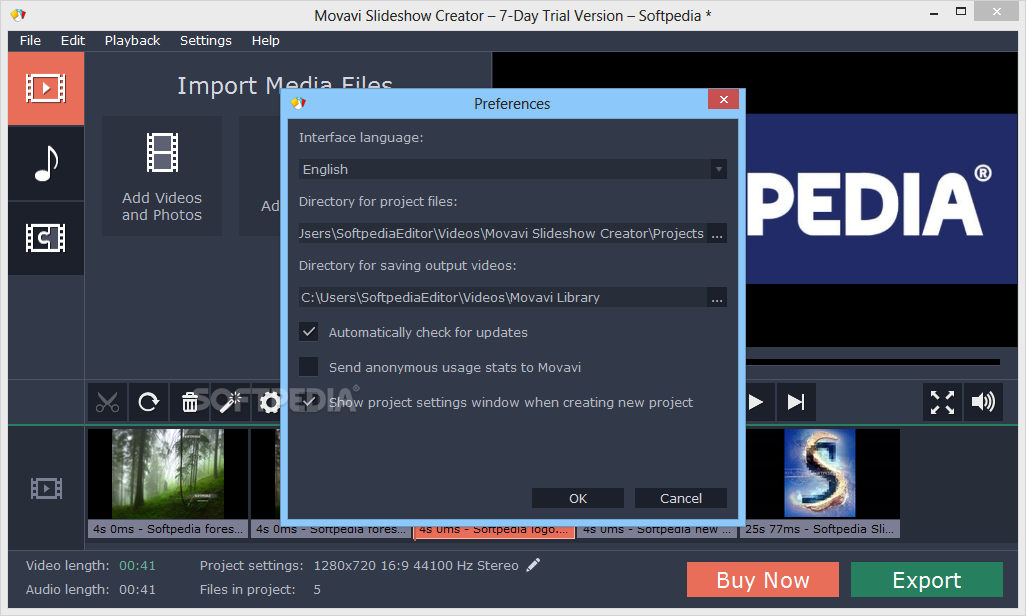Click the speaker volume icon

point(983,402)
